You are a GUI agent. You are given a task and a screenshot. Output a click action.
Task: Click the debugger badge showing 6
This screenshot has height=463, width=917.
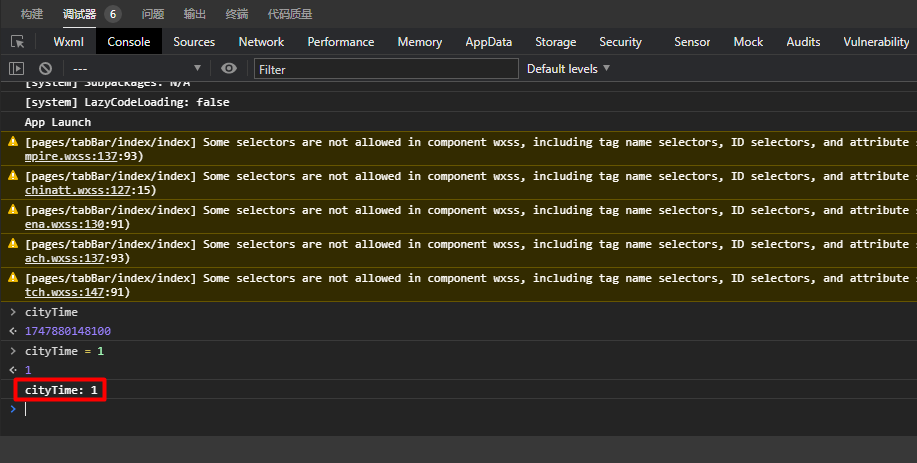click(x=113, y=14)
